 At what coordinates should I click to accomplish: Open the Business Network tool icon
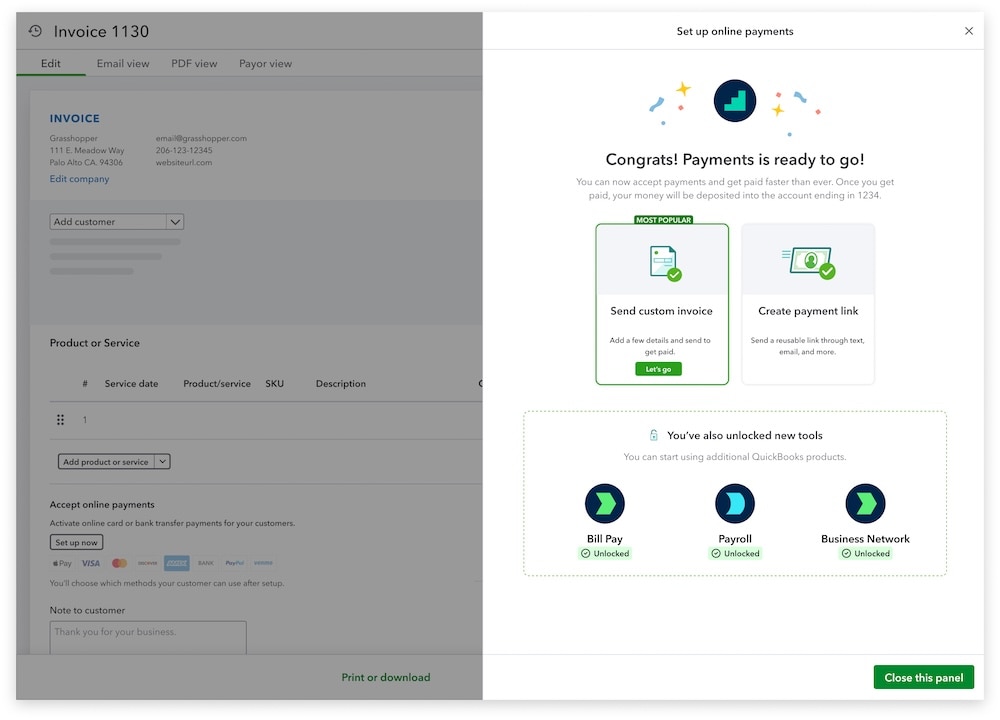[x=865, y=504]
